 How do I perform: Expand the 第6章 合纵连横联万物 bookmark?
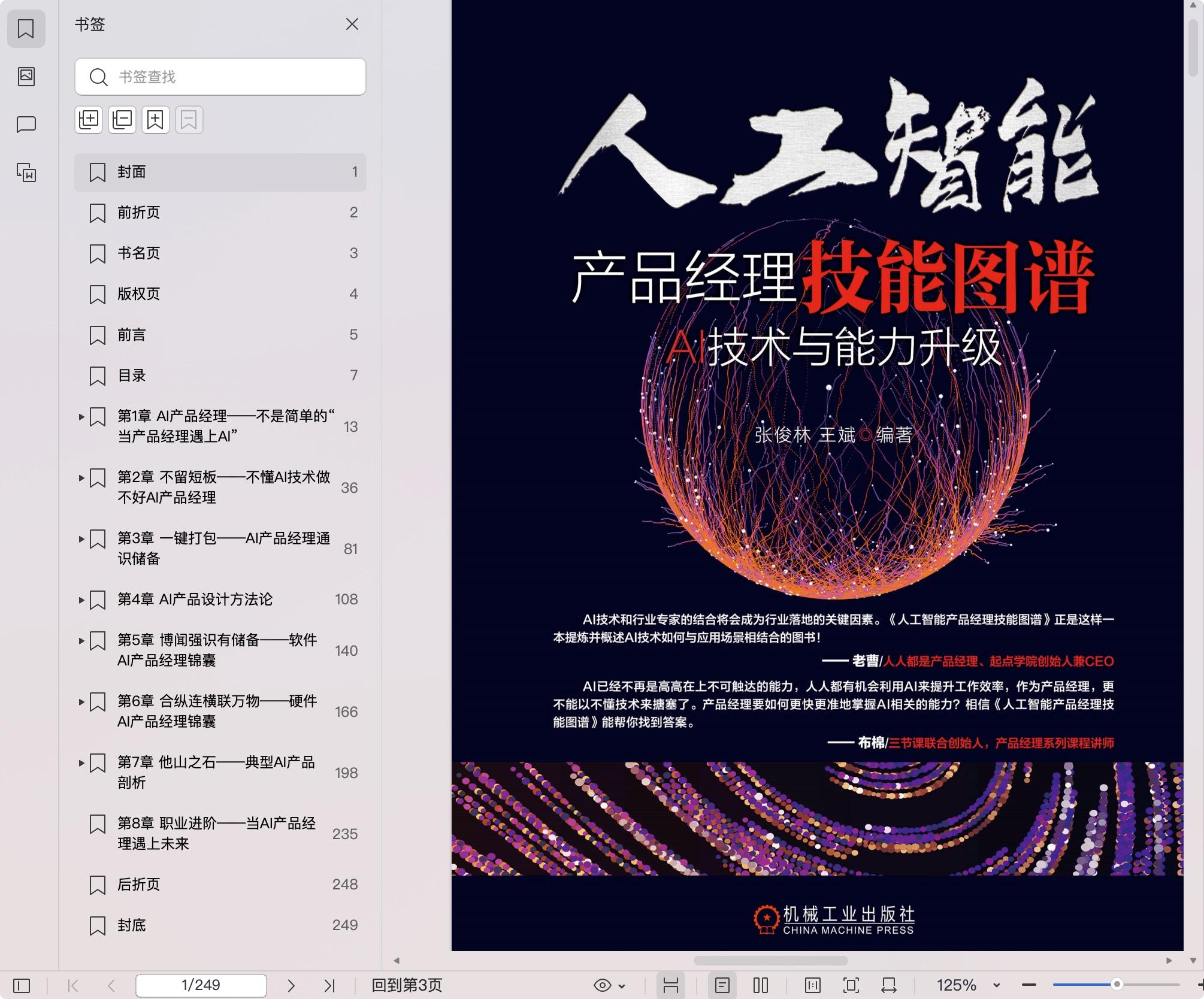coord(81,702)
